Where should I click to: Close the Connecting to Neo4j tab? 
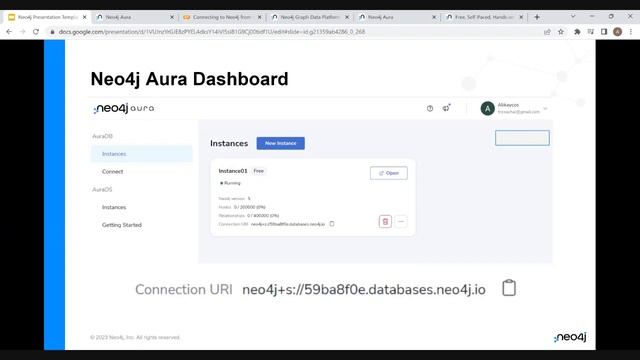point(260,17)
